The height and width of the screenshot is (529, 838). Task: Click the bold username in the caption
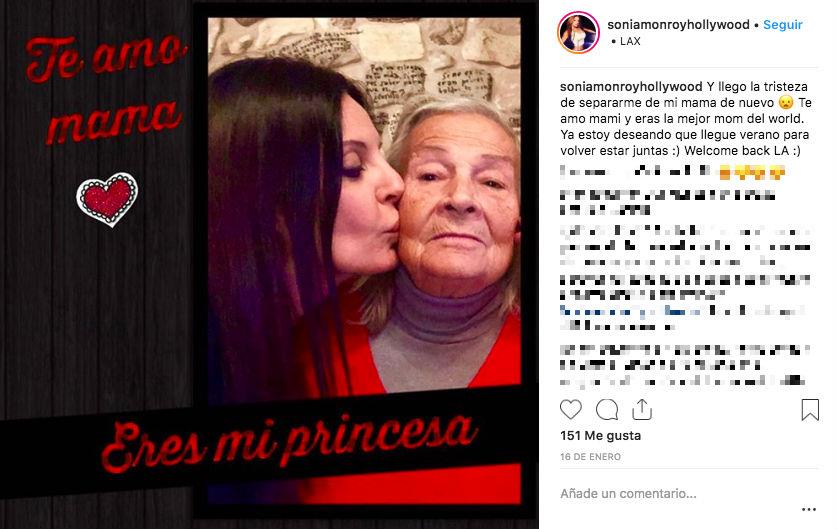(x=631, y=87)
